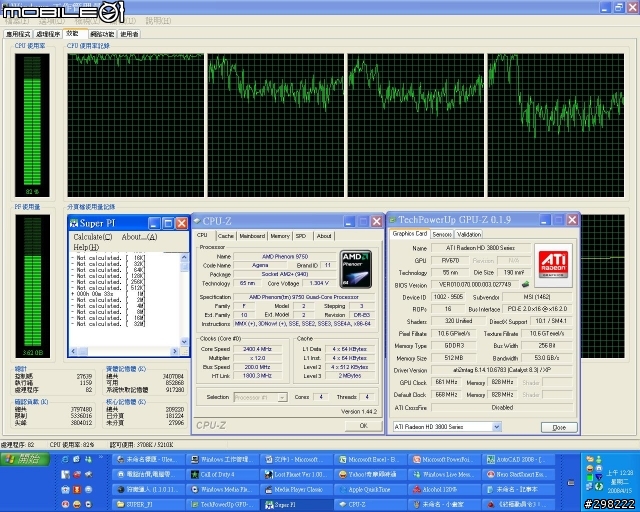Screen dimensions: 640x512
Task: Activate the Apple QuickTime taskbar button
Action: click(x=370, y=490)
